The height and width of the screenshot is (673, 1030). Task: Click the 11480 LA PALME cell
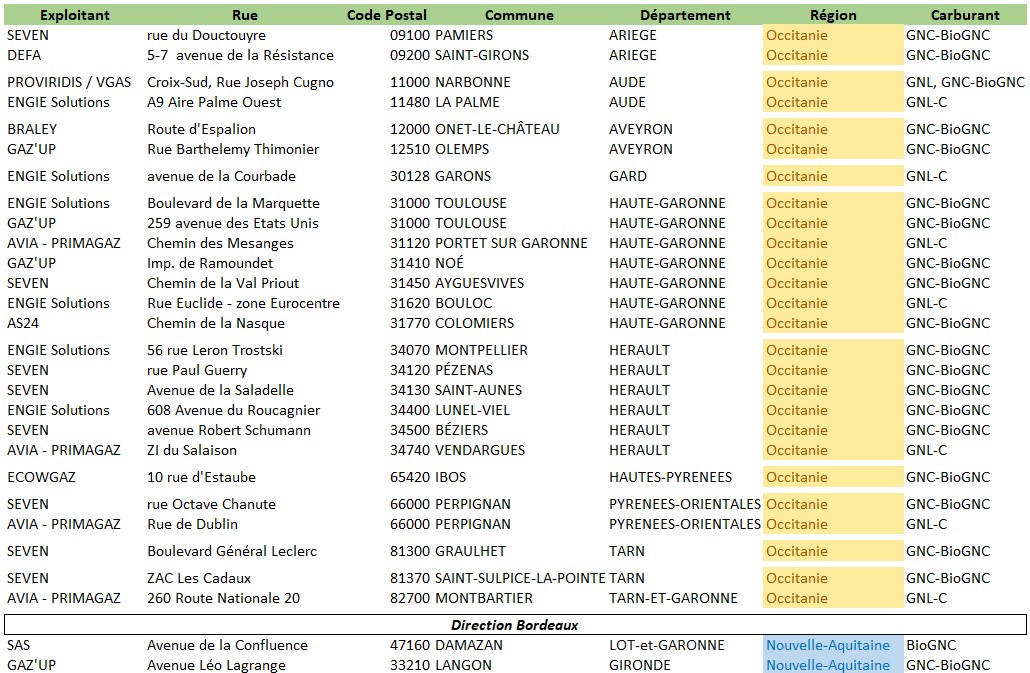[445, 102]
